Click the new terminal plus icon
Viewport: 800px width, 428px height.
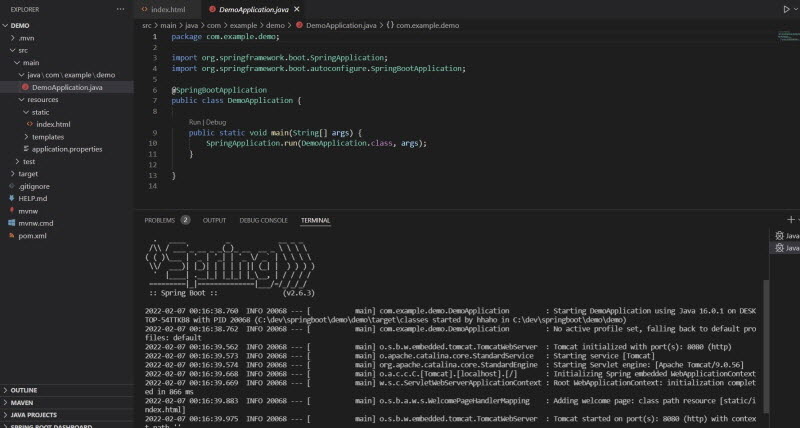click(791, 219)
